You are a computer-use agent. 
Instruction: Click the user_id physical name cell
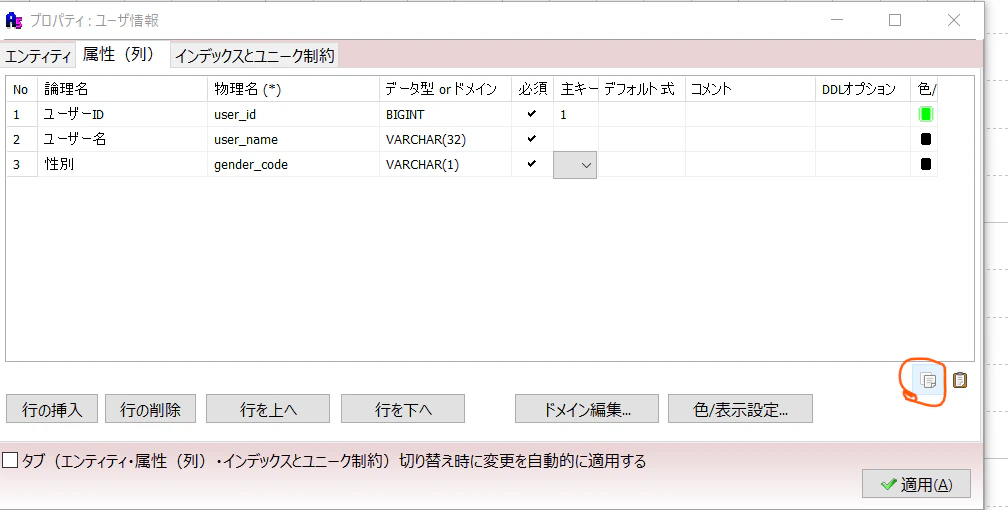coord(294,114)
